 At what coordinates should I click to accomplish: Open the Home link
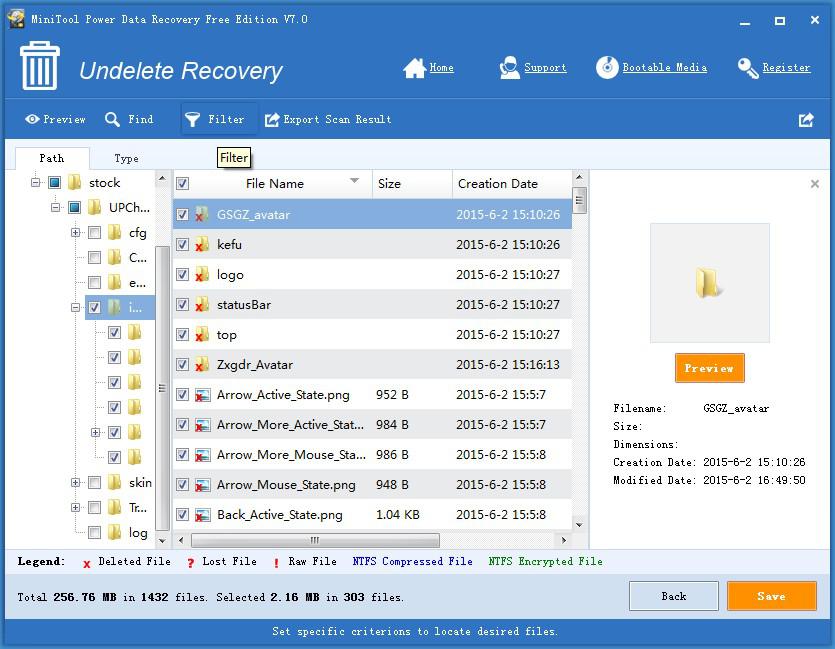click(441, 68)
